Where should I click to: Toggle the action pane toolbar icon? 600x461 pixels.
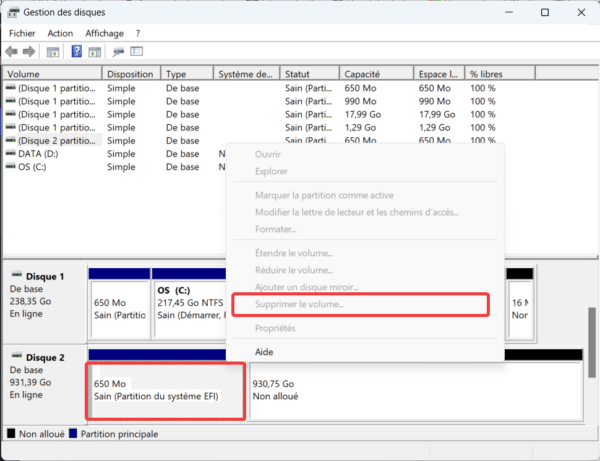(95, 52)
